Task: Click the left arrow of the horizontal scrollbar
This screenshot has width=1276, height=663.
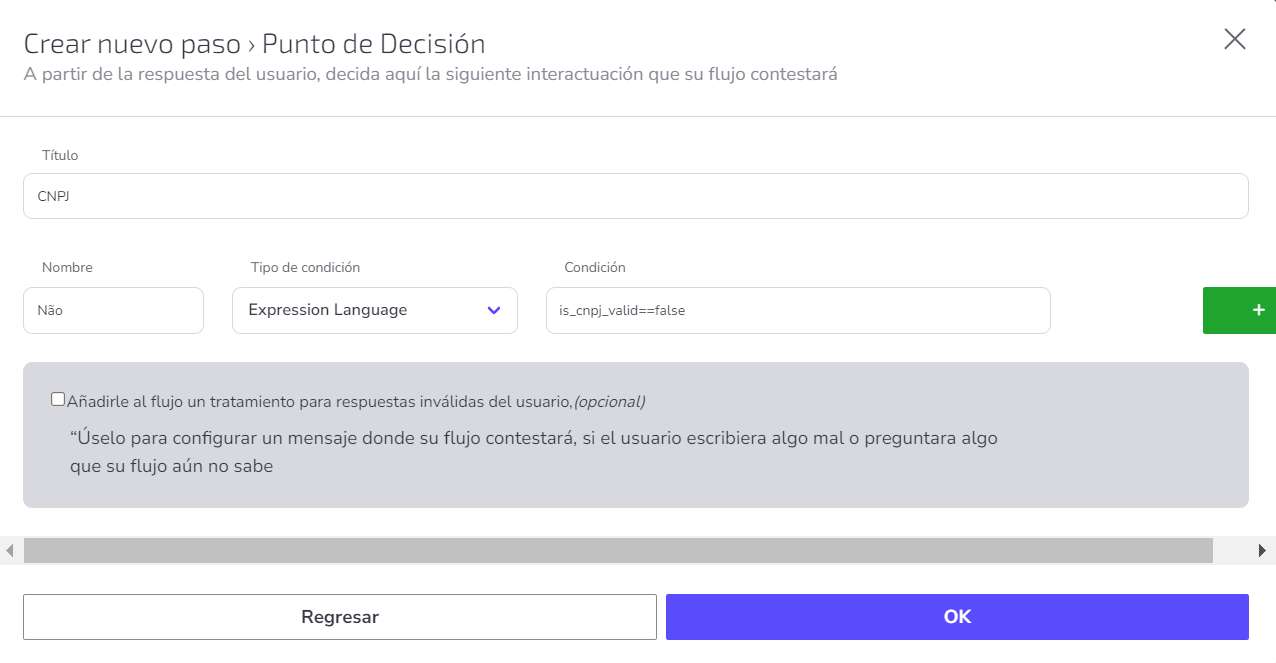Action: (10, 551)
